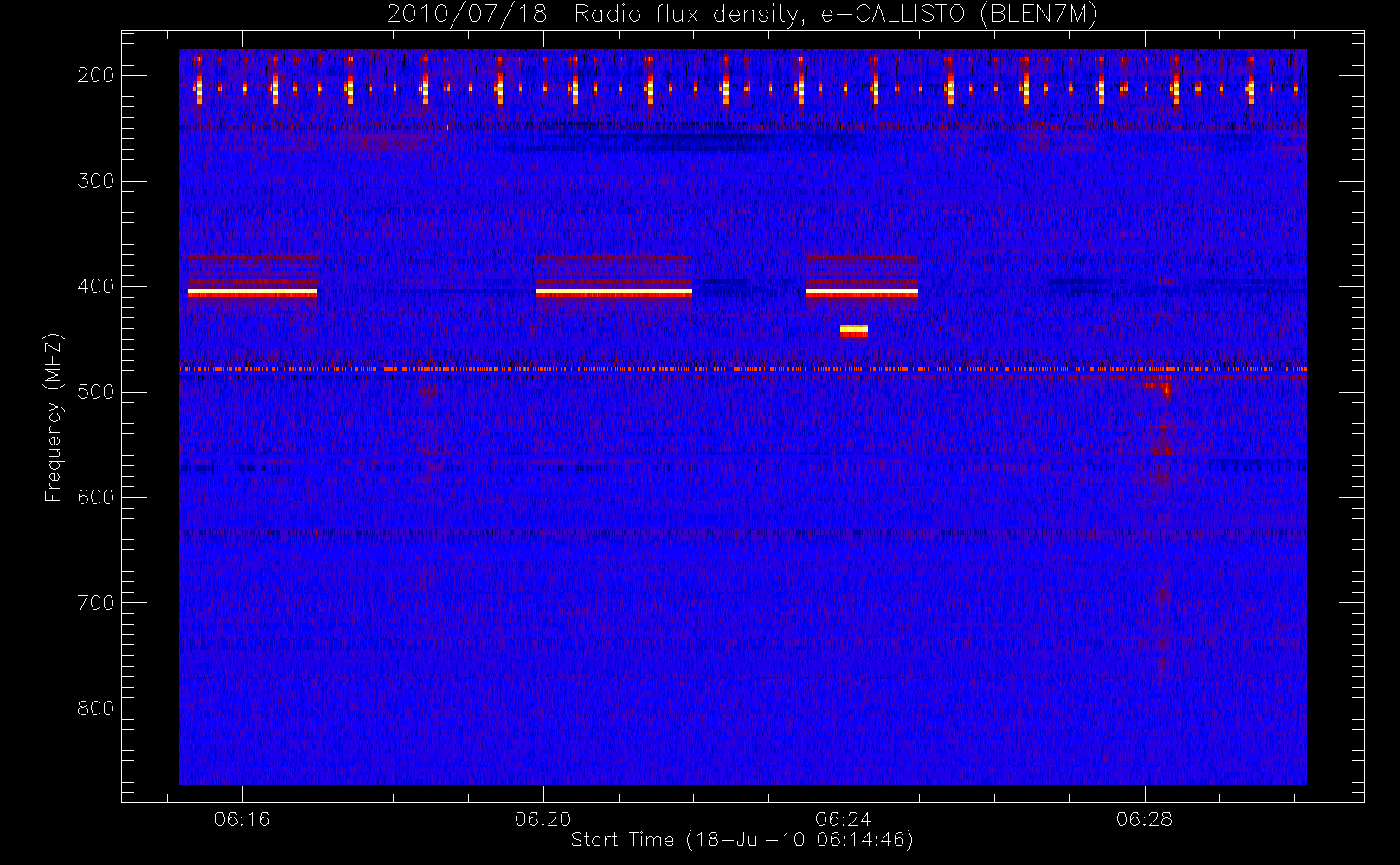The width and height of the screenshot is (1400, 865).
Task: Click the time axis label '06:28'
Action: [x=1144, y=819]
